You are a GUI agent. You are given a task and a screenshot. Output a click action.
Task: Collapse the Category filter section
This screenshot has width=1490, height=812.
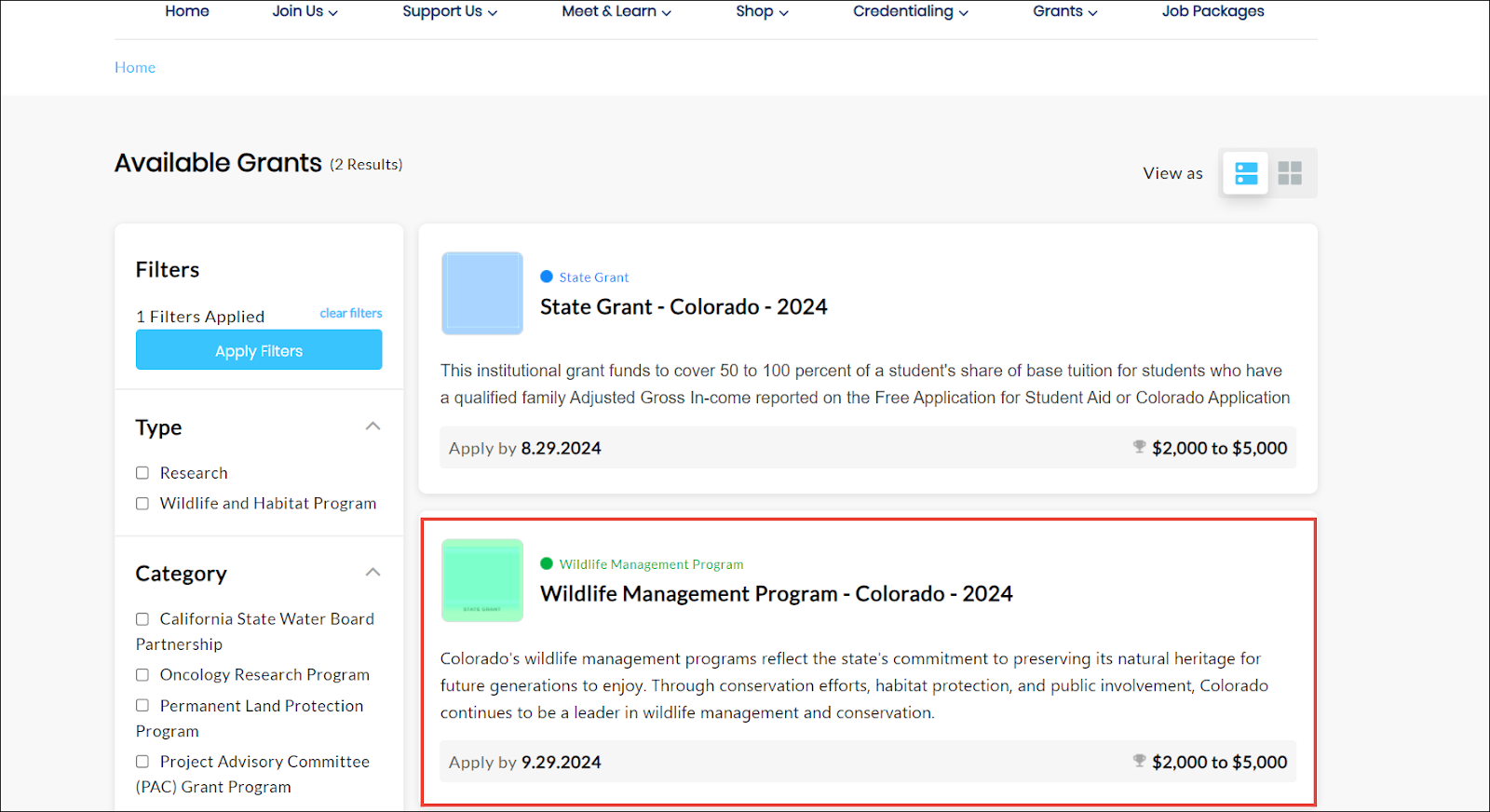372,573
